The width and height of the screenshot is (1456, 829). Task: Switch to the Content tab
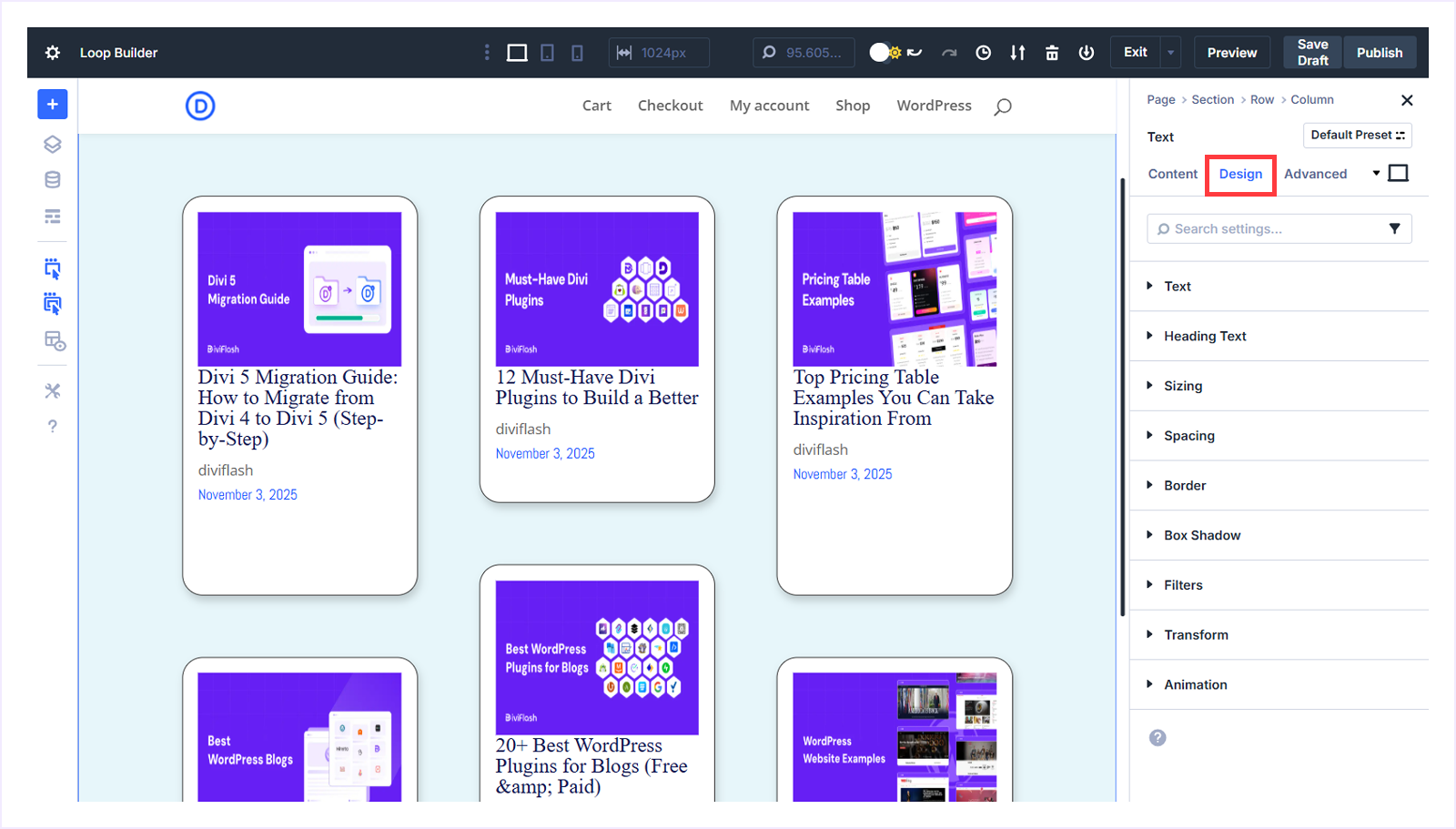1172,173
